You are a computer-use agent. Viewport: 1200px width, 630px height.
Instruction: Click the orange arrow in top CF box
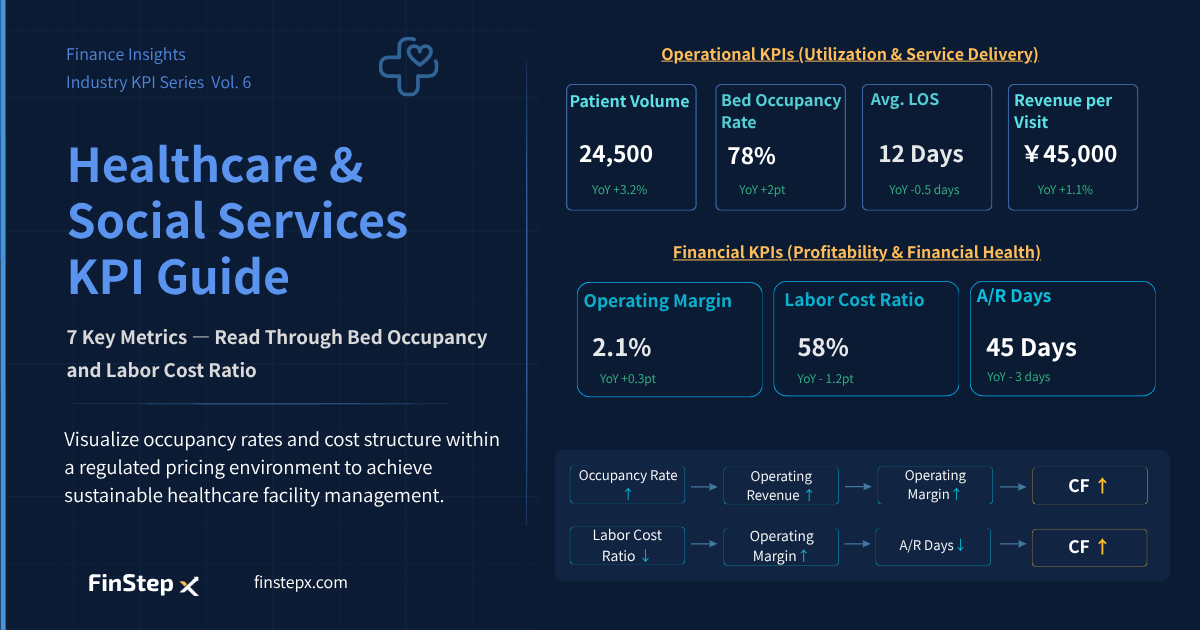coord(1102,486)
